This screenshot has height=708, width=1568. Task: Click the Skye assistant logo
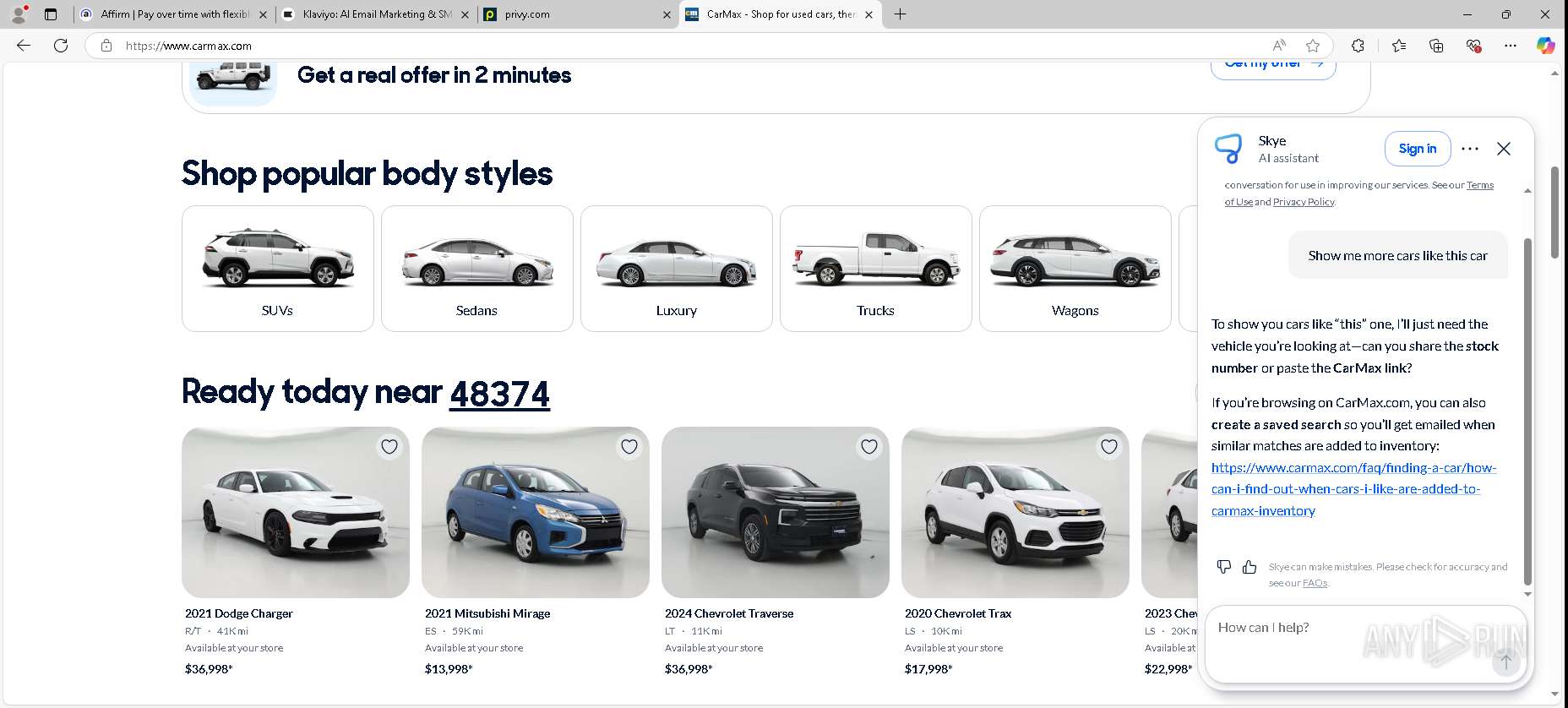tap(1228, 149)
